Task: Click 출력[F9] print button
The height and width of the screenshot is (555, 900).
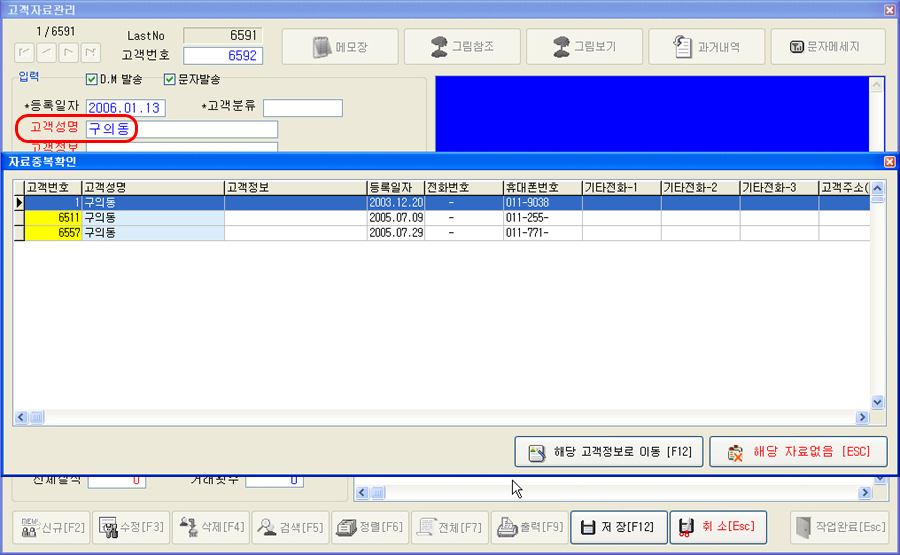Action: click(530, 527)
